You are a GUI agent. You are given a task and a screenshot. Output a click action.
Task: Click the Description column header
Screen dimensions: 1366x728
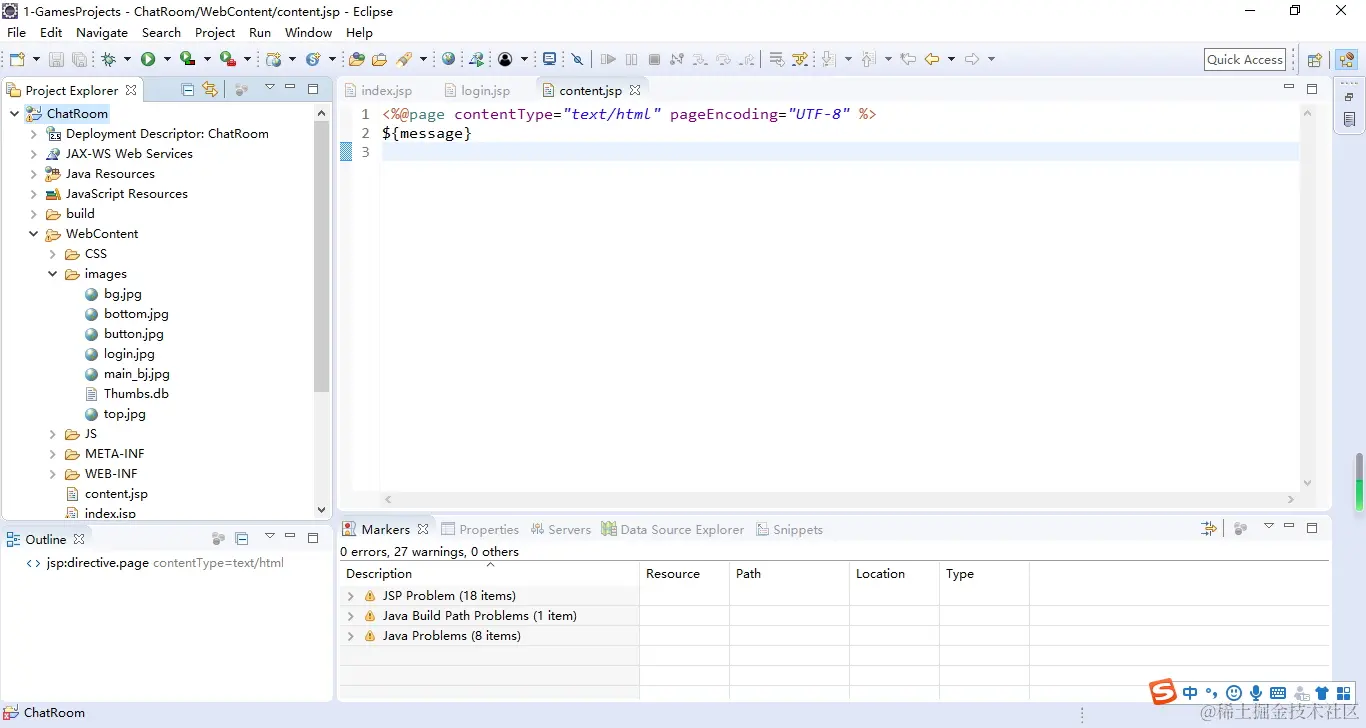pos(489,574)
